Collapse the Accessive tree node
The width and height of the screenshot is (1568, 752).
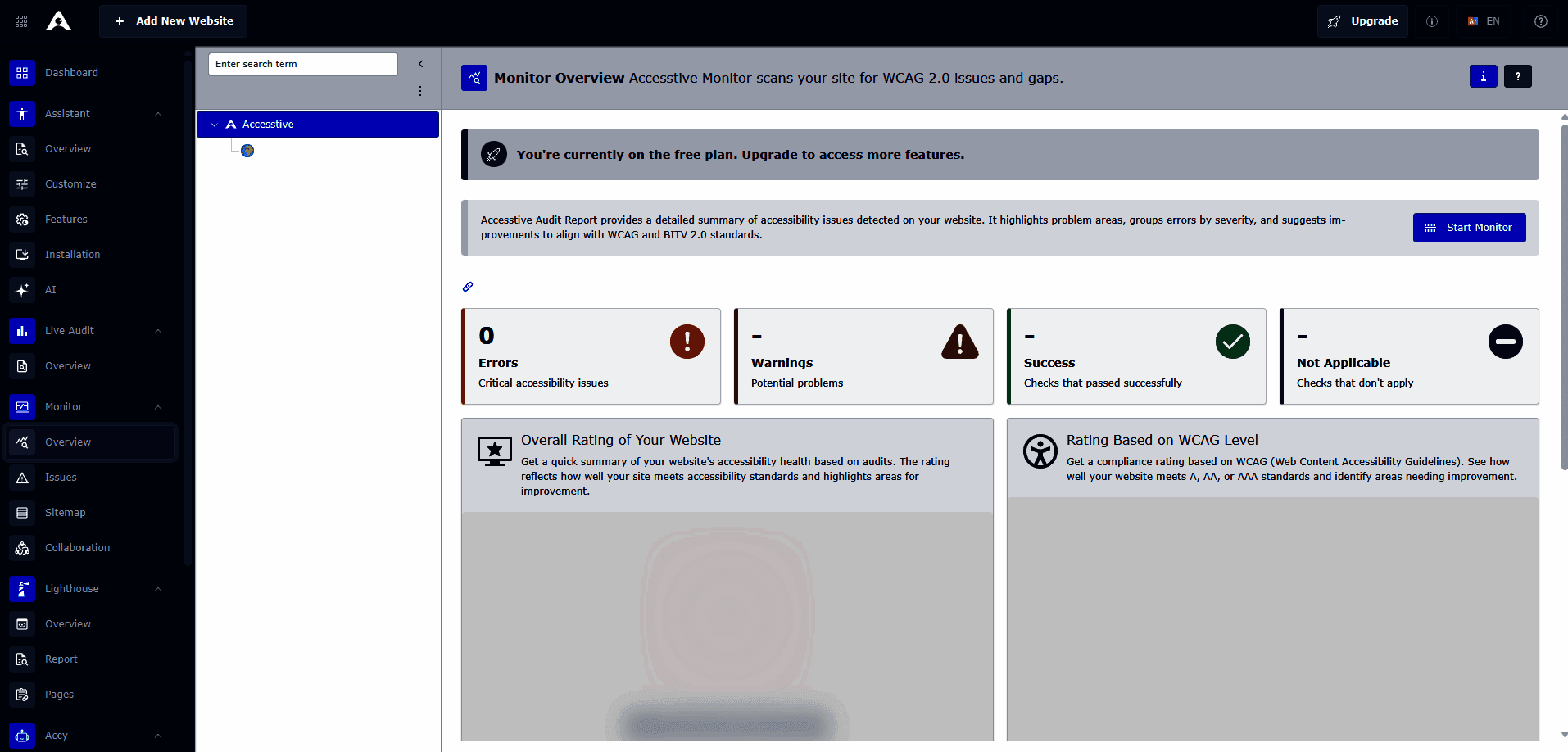click(215, 124)
